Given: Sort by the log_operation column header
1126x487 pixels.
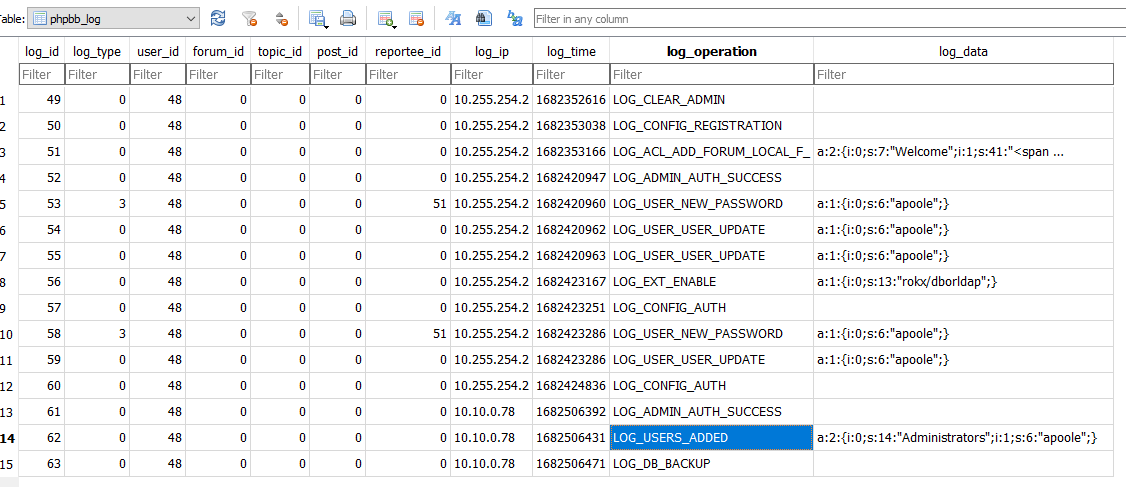Looking at the screenshot, I should 711,51.
